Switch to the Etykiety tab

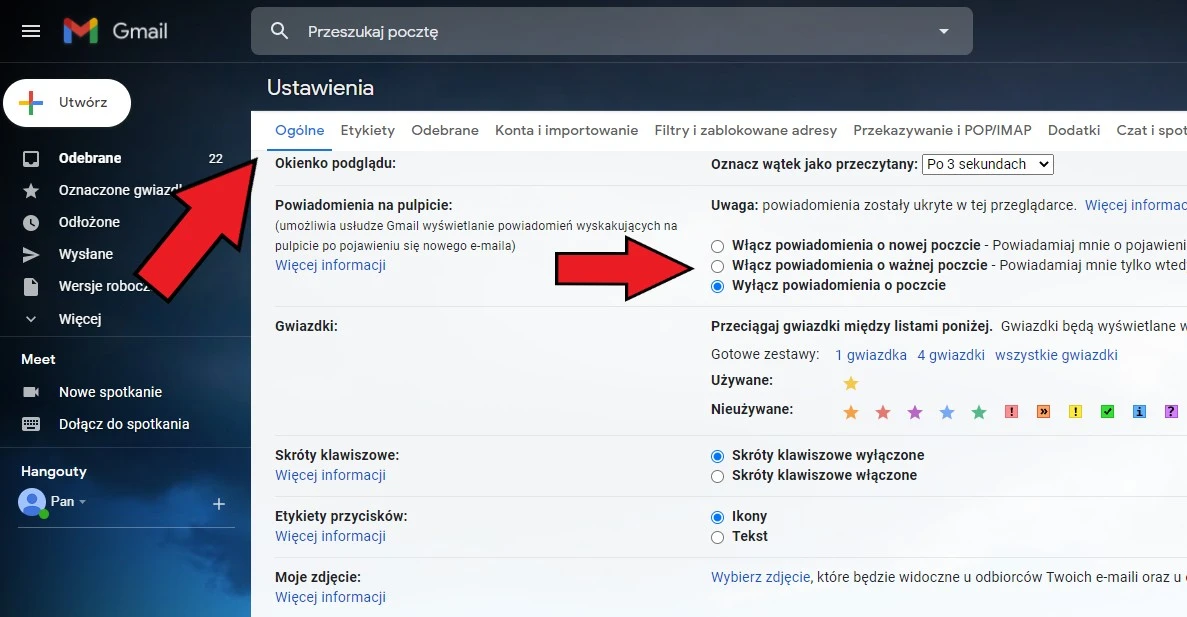pos(367,130)
